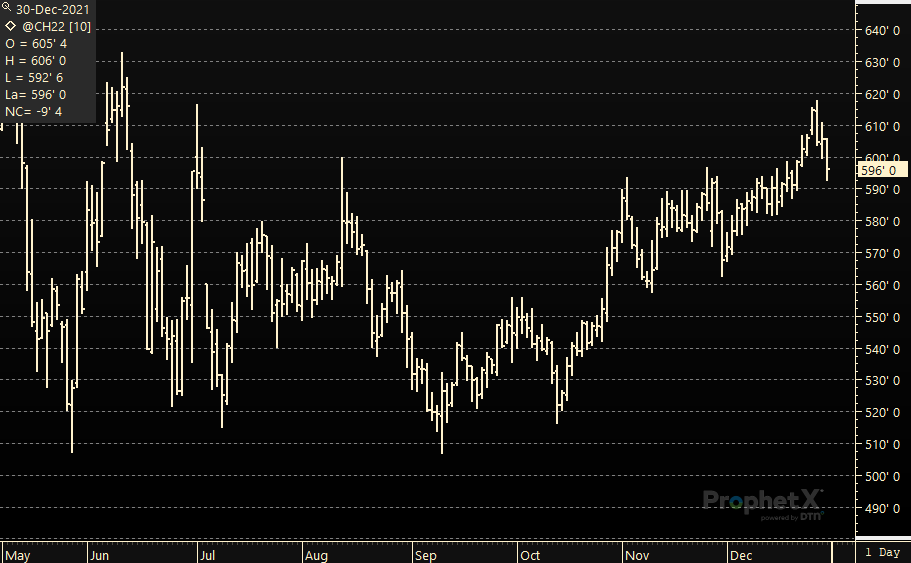Click the 640' 0 level on price scale

(882, 30)
